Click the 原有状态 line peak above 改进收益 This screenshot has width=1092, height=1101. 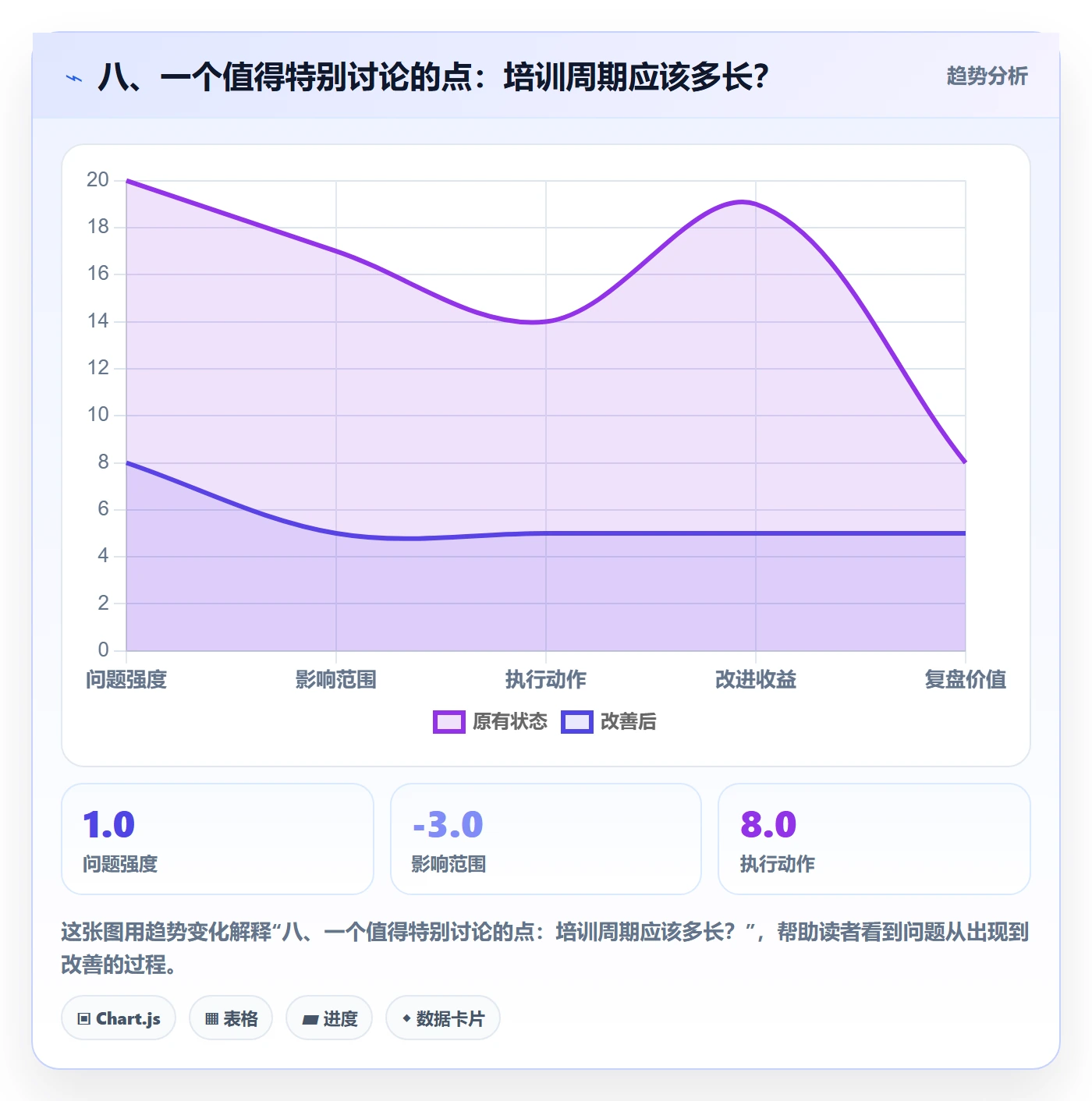click(743, 202)
